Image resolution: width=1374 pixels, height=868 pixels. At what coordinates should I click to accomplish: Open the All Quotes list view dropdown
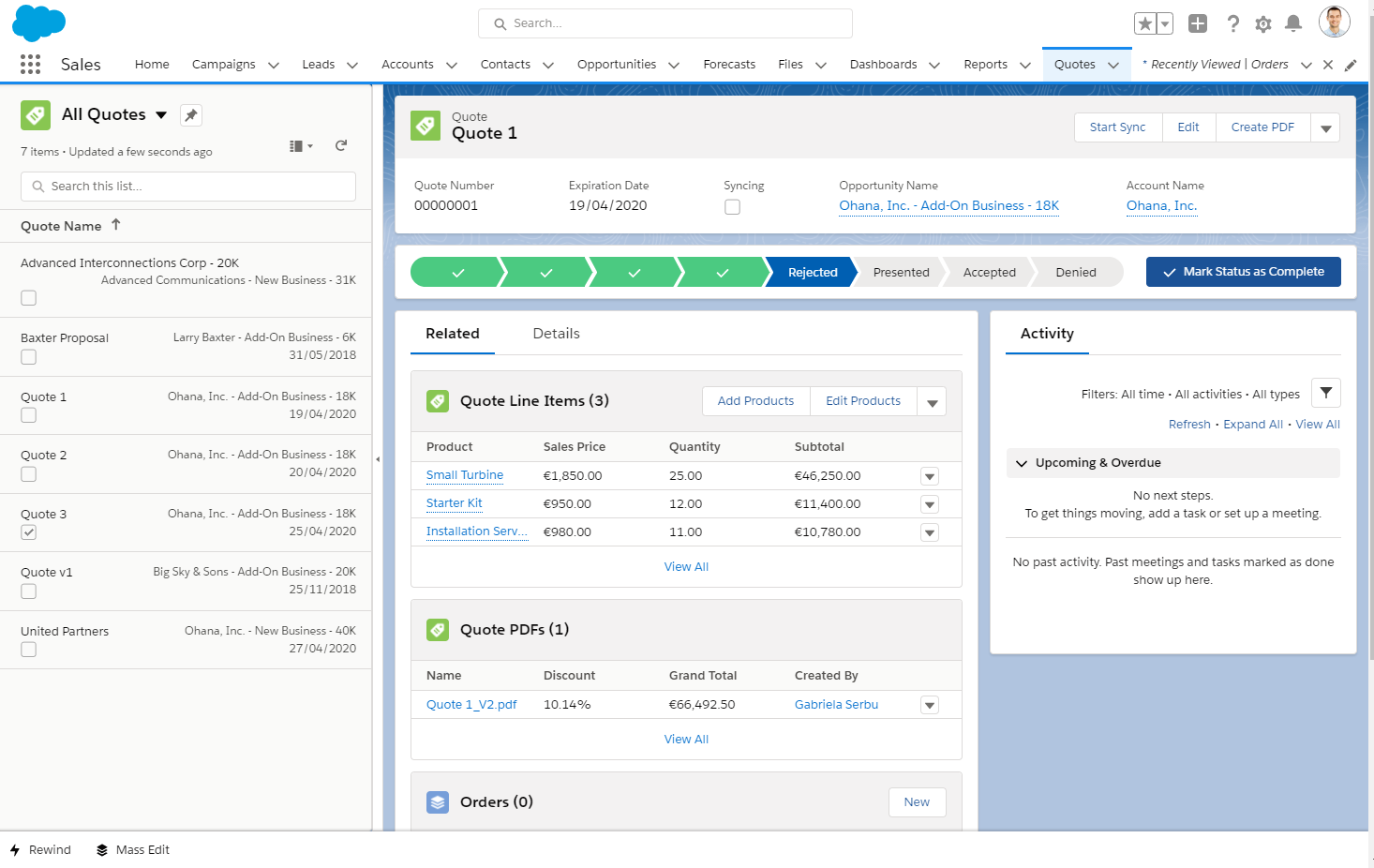(x=161, y=115)
